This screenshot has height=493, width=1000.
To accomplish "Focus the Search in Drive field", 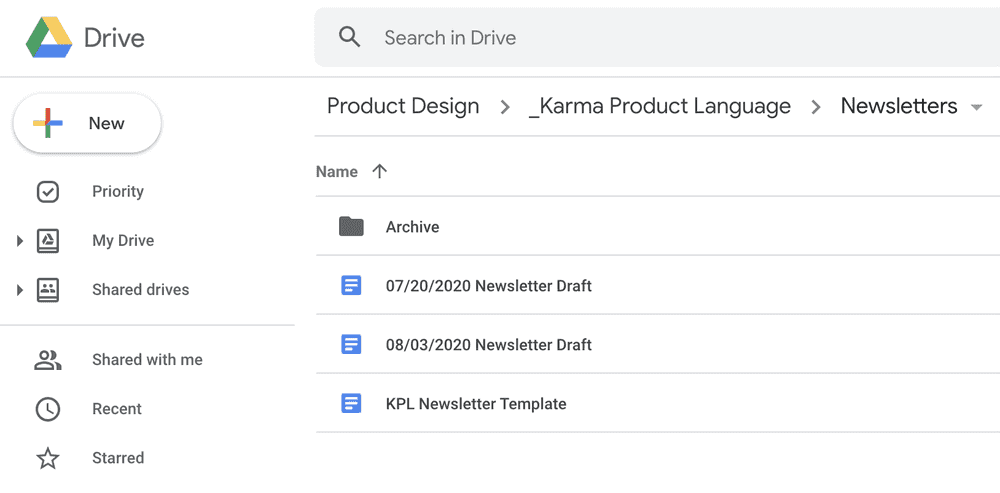I will [x=657, y=37].
